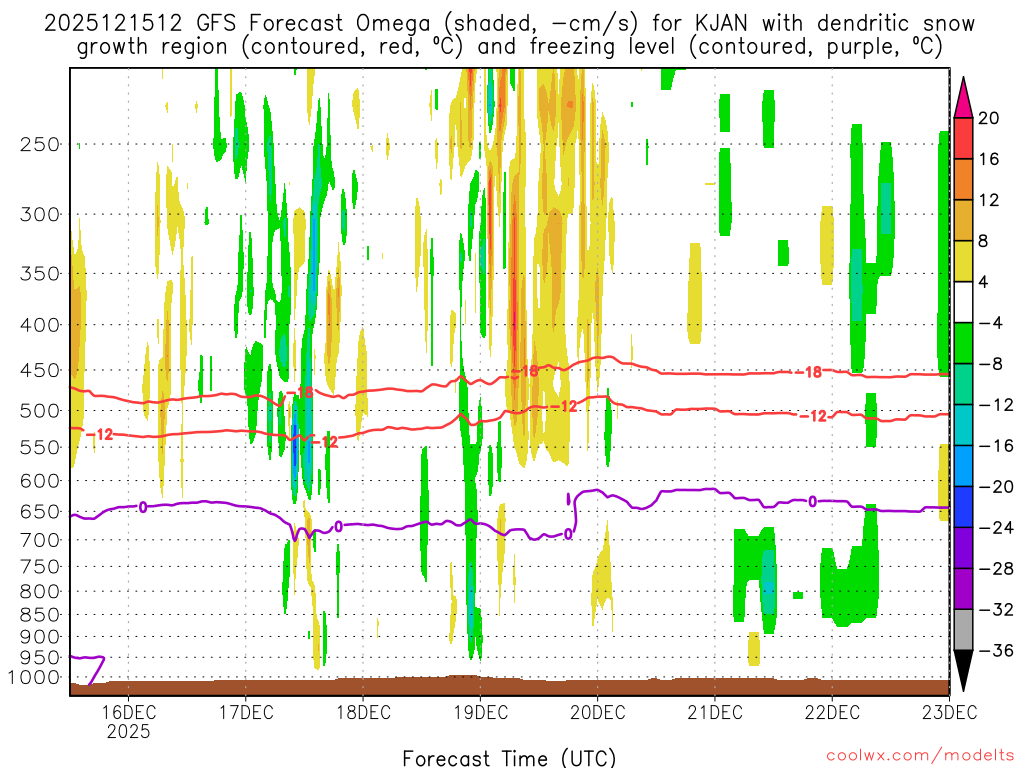Click the dark orange 12 to 16 colorbar swatch
This screenshot has width=1024, height=768.
(x=963, y=180)
